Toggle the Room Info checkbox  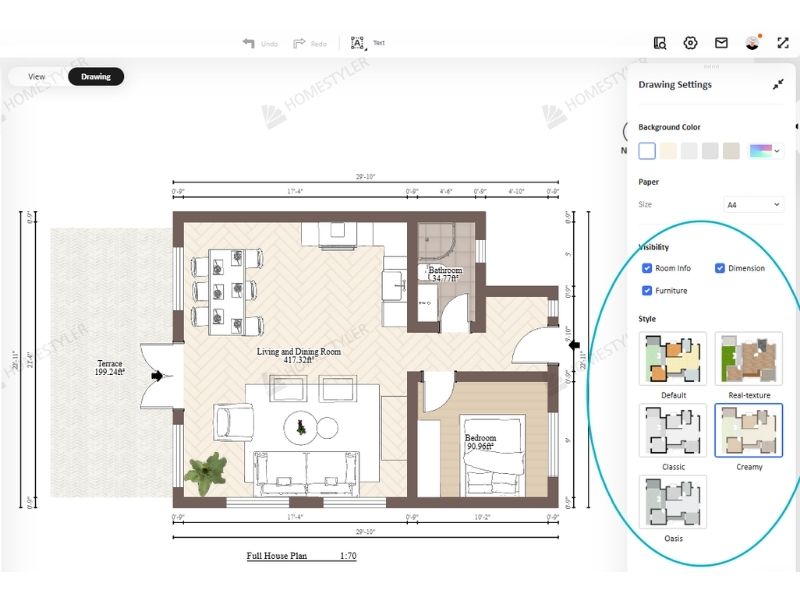[x=647, y=268]
